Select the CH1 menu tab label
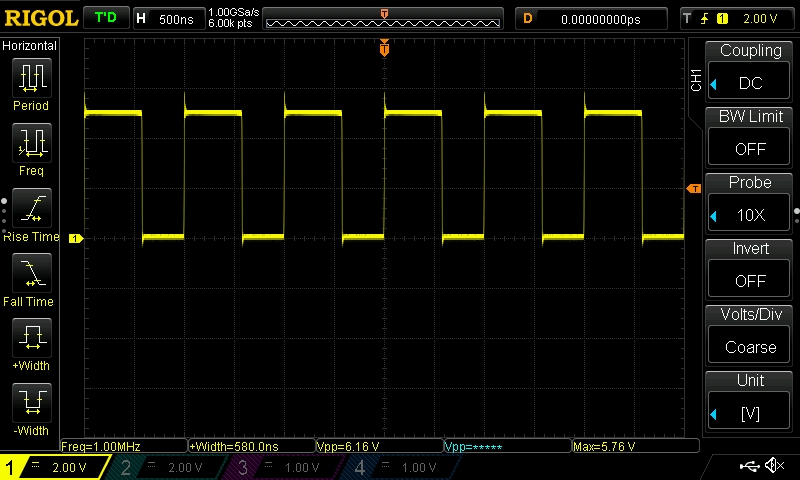 tap(696, 80)
